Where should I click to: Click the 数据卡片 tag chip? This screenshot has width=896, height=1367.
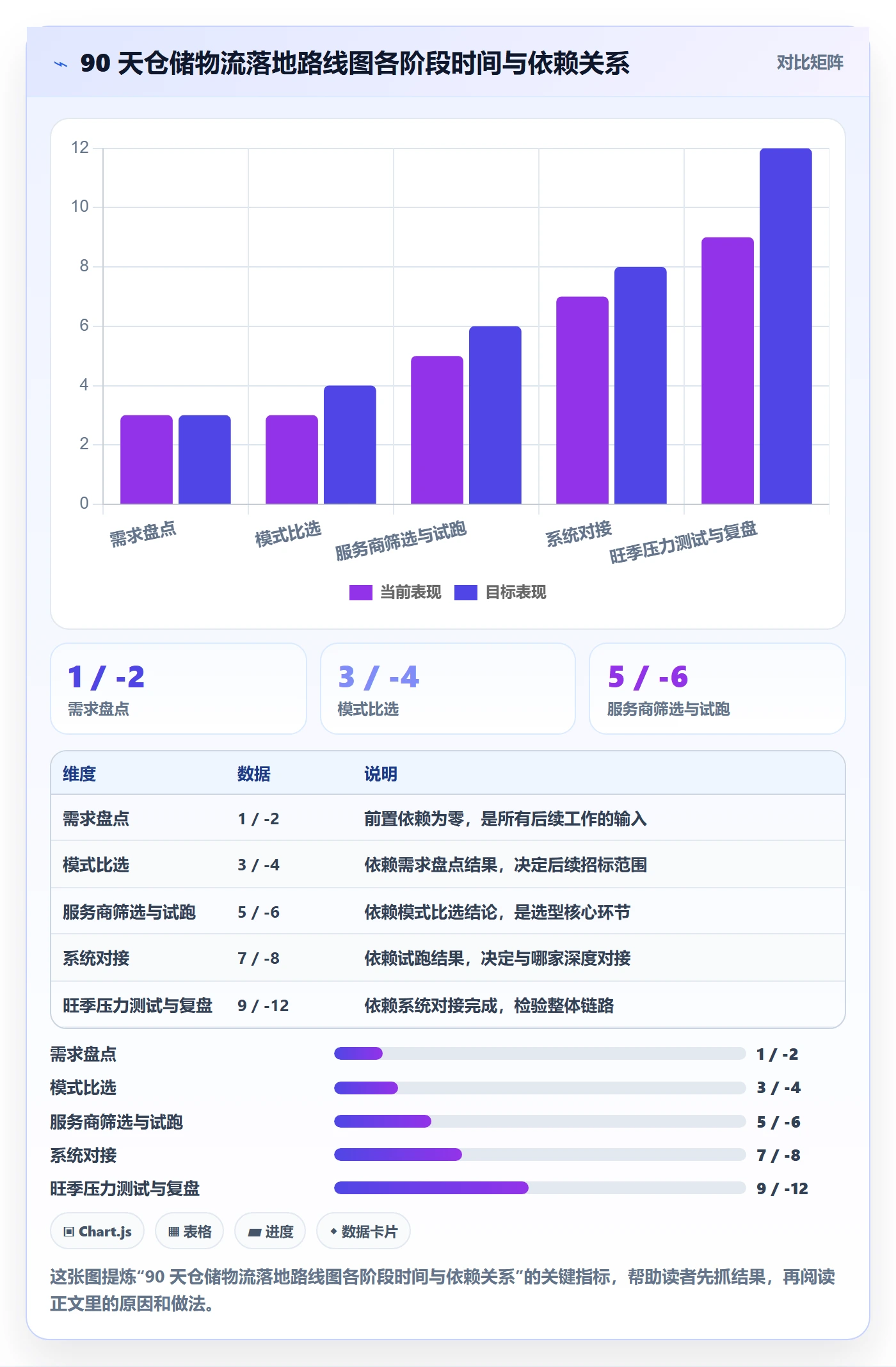[364, 1231]
